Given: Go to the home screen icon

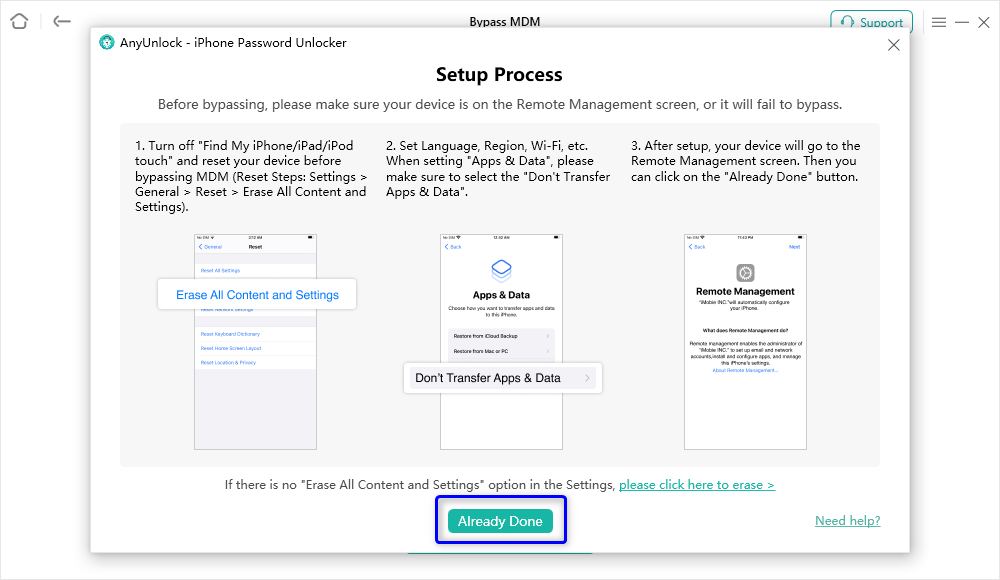Looking at the screenshot, I should [19, 21].
